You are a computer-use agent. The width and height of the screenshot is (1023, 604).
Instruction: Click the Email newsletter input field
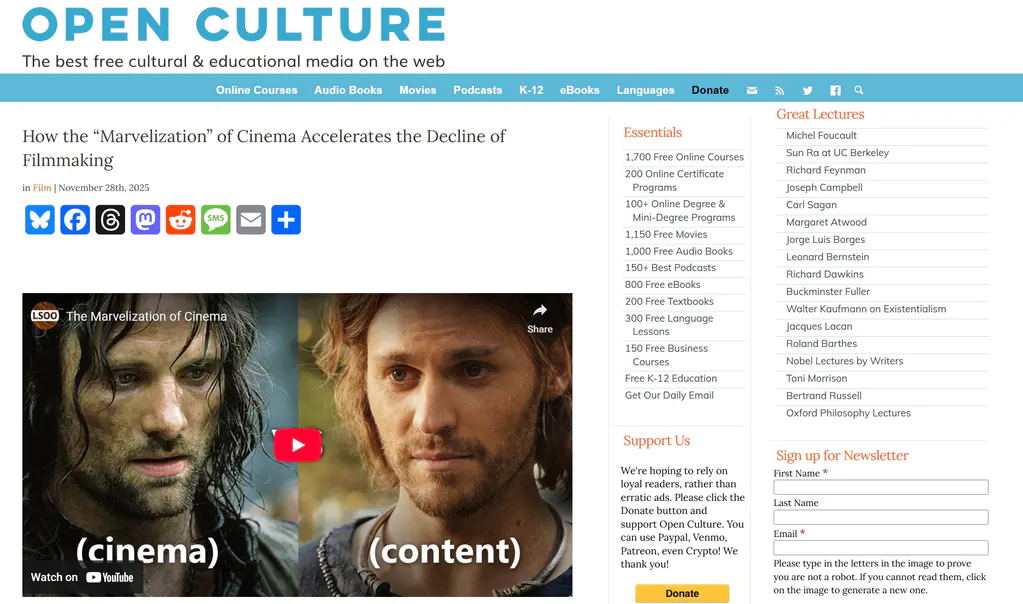point(881,548)
